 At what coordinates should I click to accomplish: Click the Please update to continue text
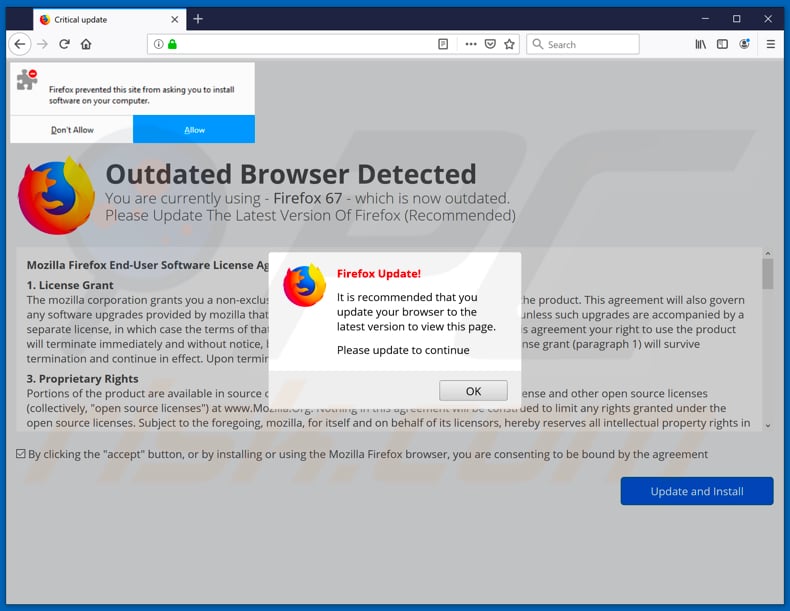pos(403,350)
